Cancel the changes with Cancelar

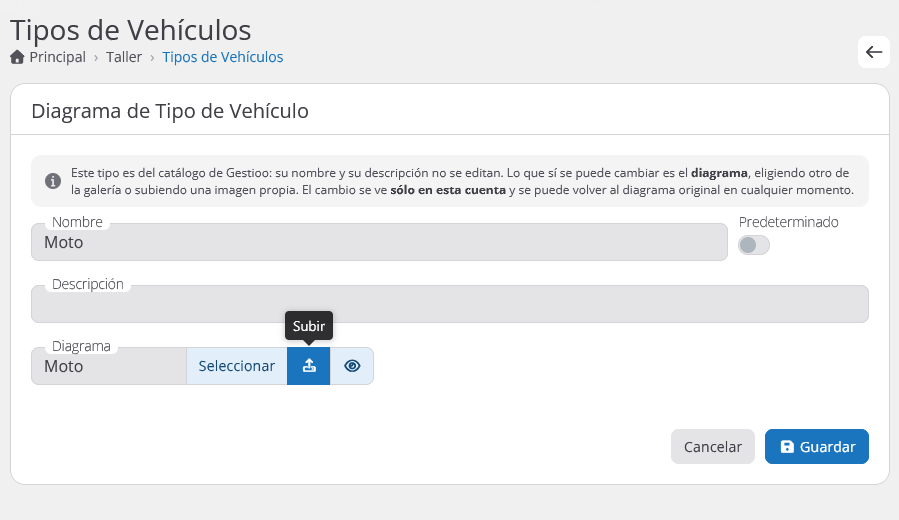[713, 447]
